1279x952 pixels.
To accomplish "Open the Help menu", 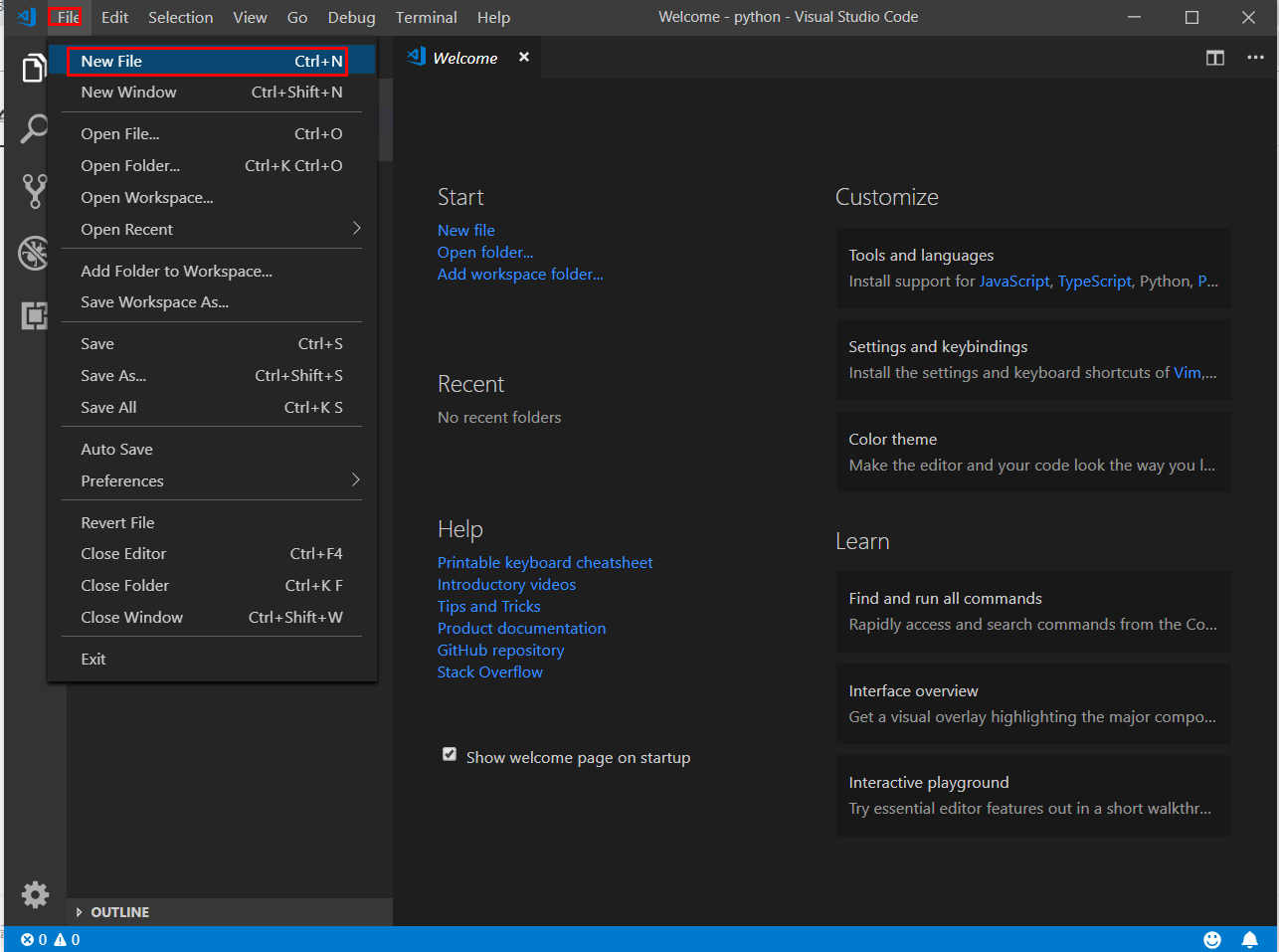I will pyautogui.click(x=493, y=17).
